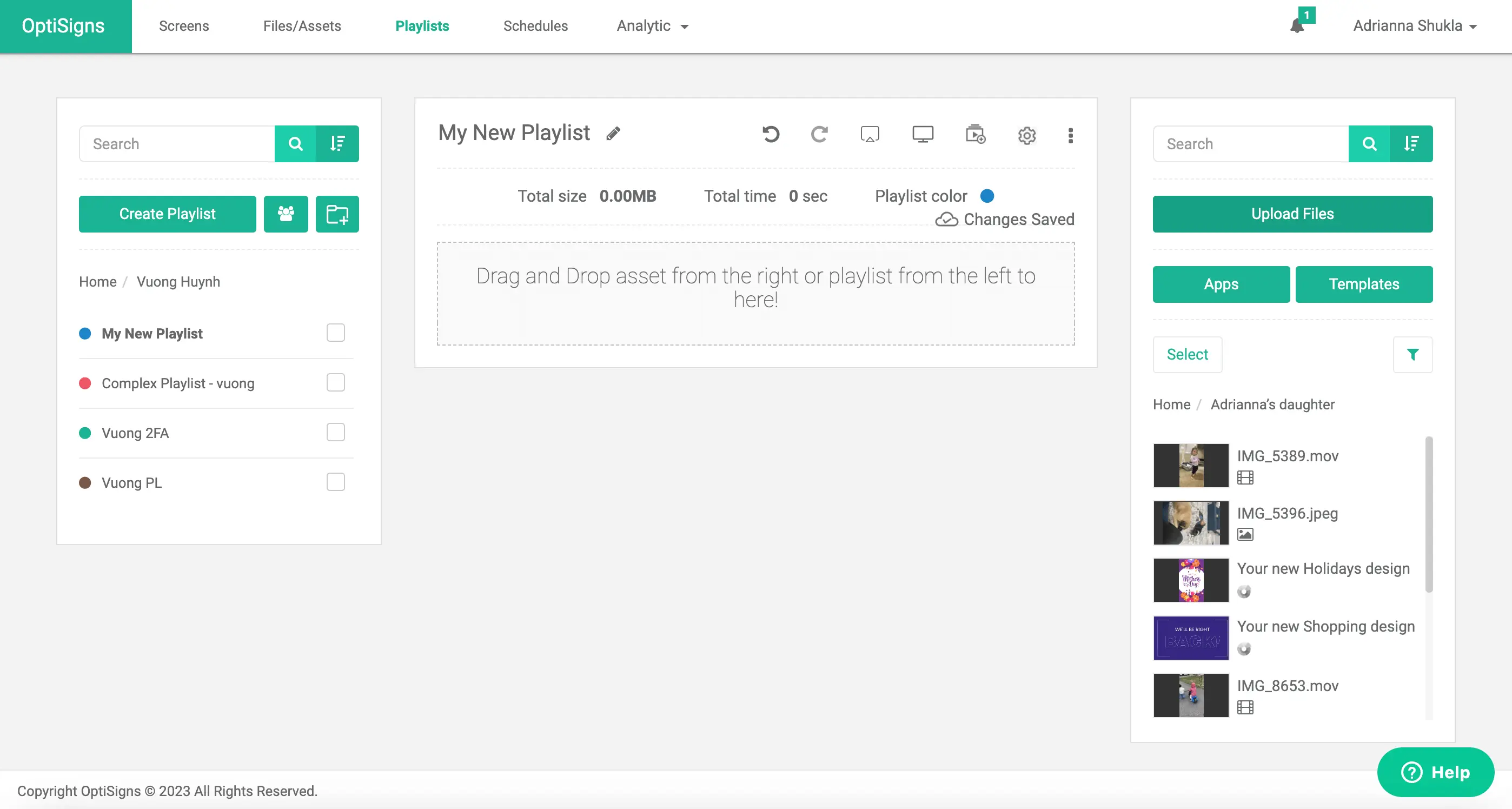Open the filter icon in the assets panel
The height and width of the screenshot is (809, 1512).
coord(1413,355)
